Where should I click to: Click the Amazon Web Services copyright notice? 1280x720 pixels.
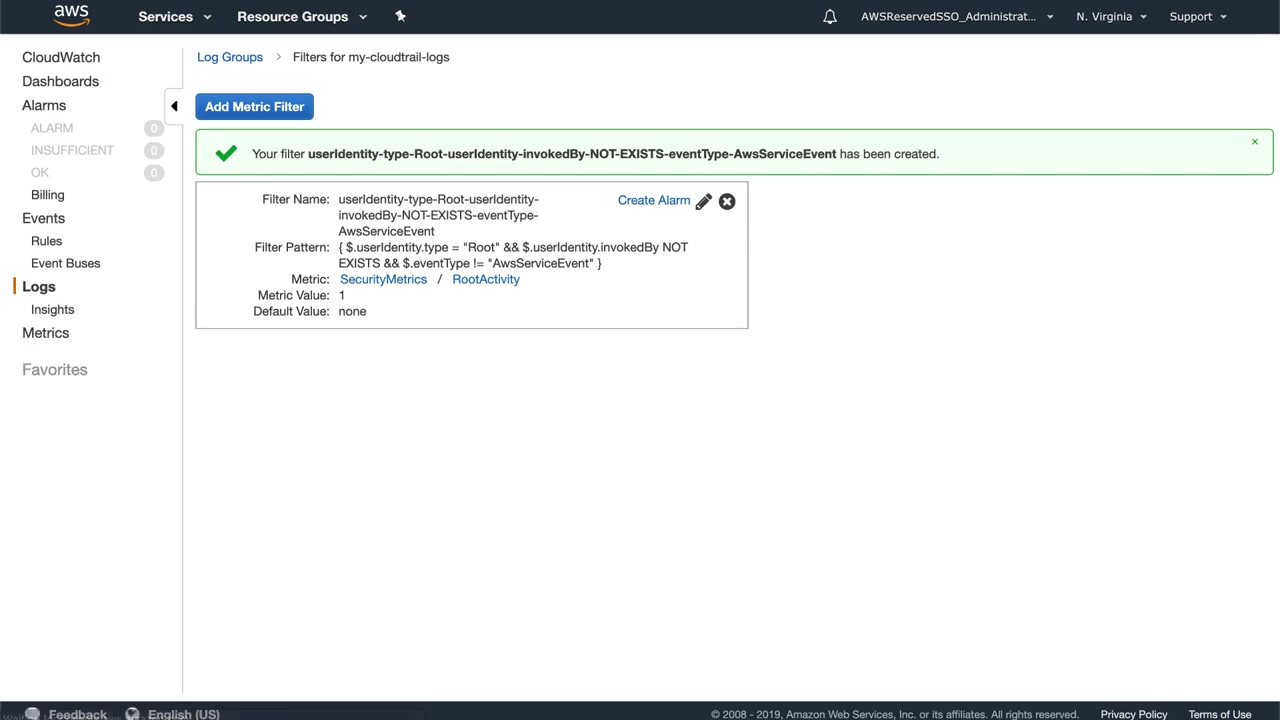click(895, 714)
